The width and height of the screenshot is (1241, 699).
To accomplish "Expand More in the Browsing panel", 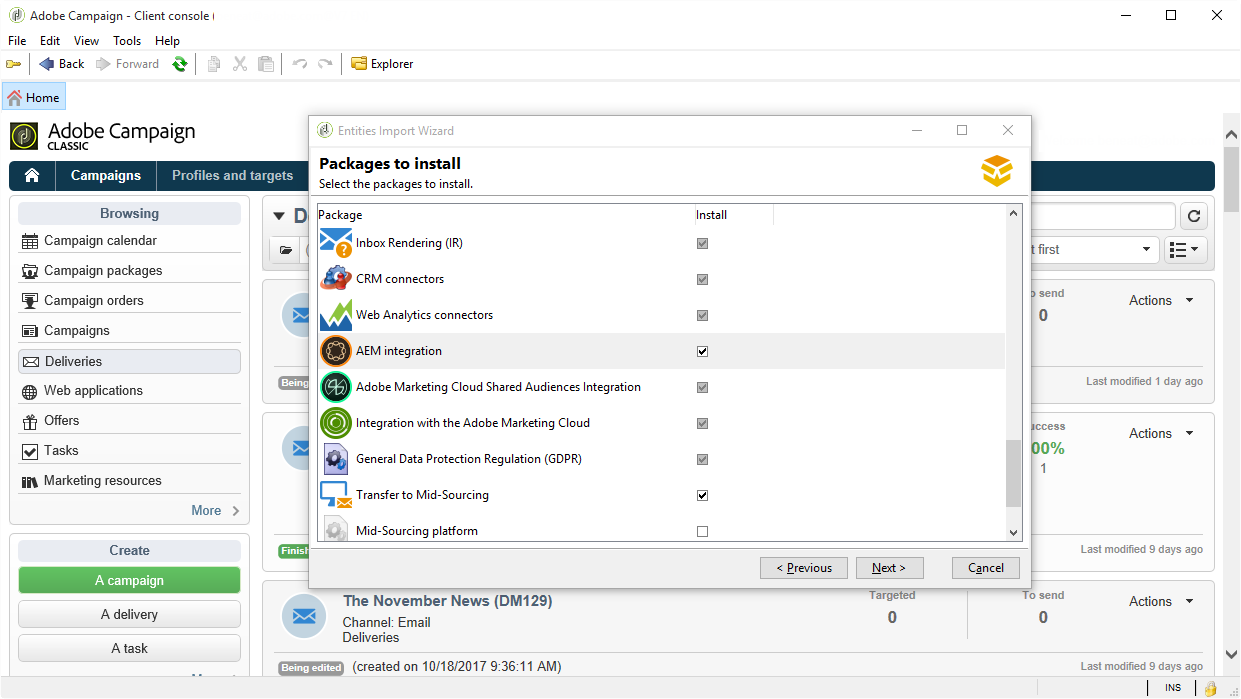I will (216, 510).
